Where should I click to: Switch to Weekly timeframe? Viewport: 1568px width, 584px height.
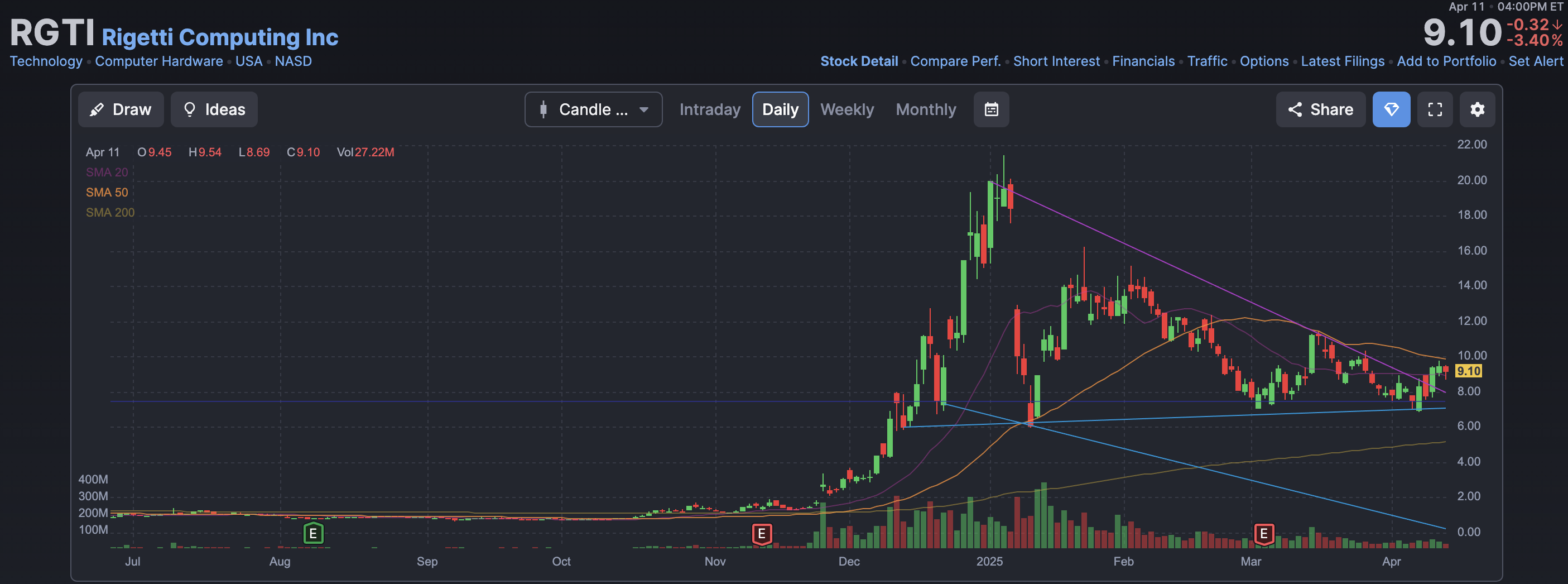click(x=846, y=109)
